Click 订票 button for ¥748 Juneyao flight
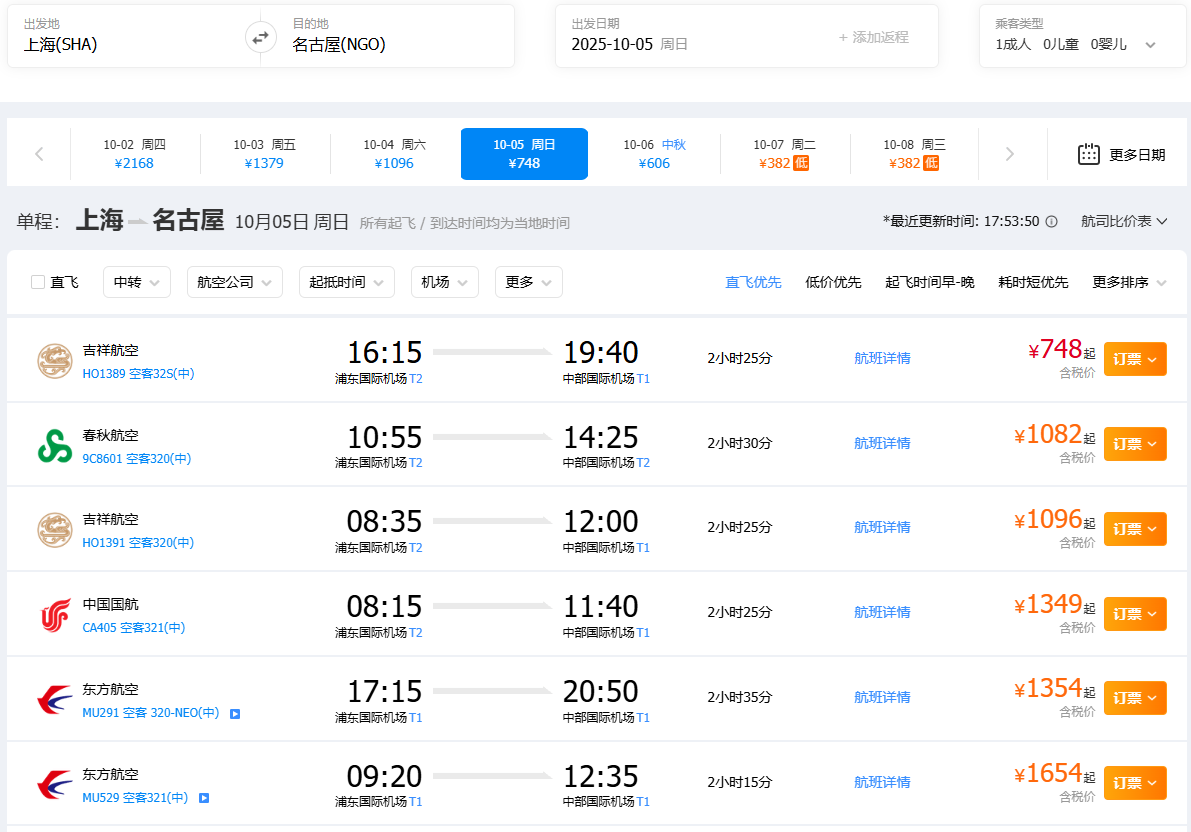This screenshot has width=1191, height=832. click(1134, 359)
